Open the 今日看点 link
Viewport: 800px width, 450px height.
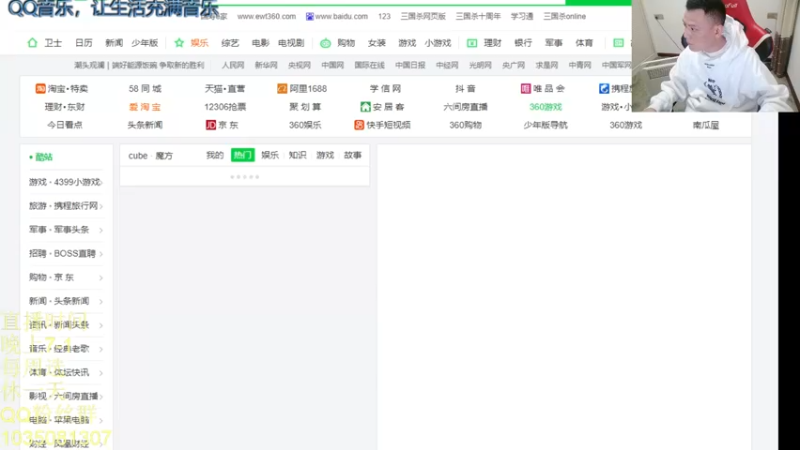65,125
